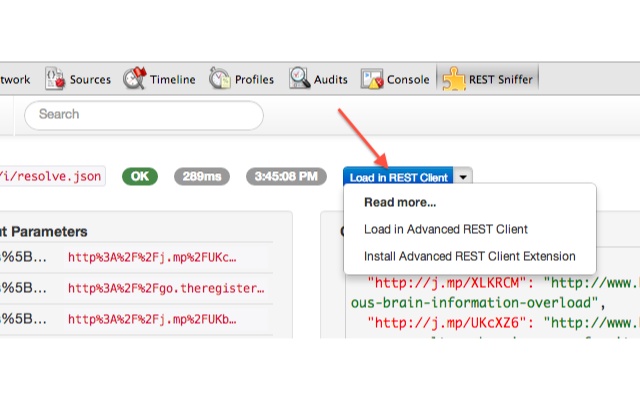Click the REST Sniffer puzzle piece icon

[453, 78]
